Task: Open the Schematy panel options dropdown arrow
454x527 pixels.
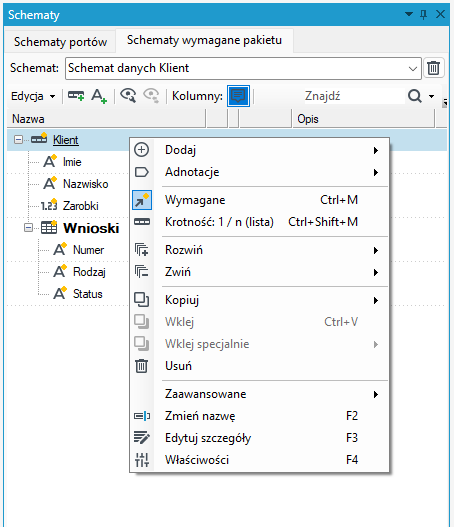Action: (409, 14)
